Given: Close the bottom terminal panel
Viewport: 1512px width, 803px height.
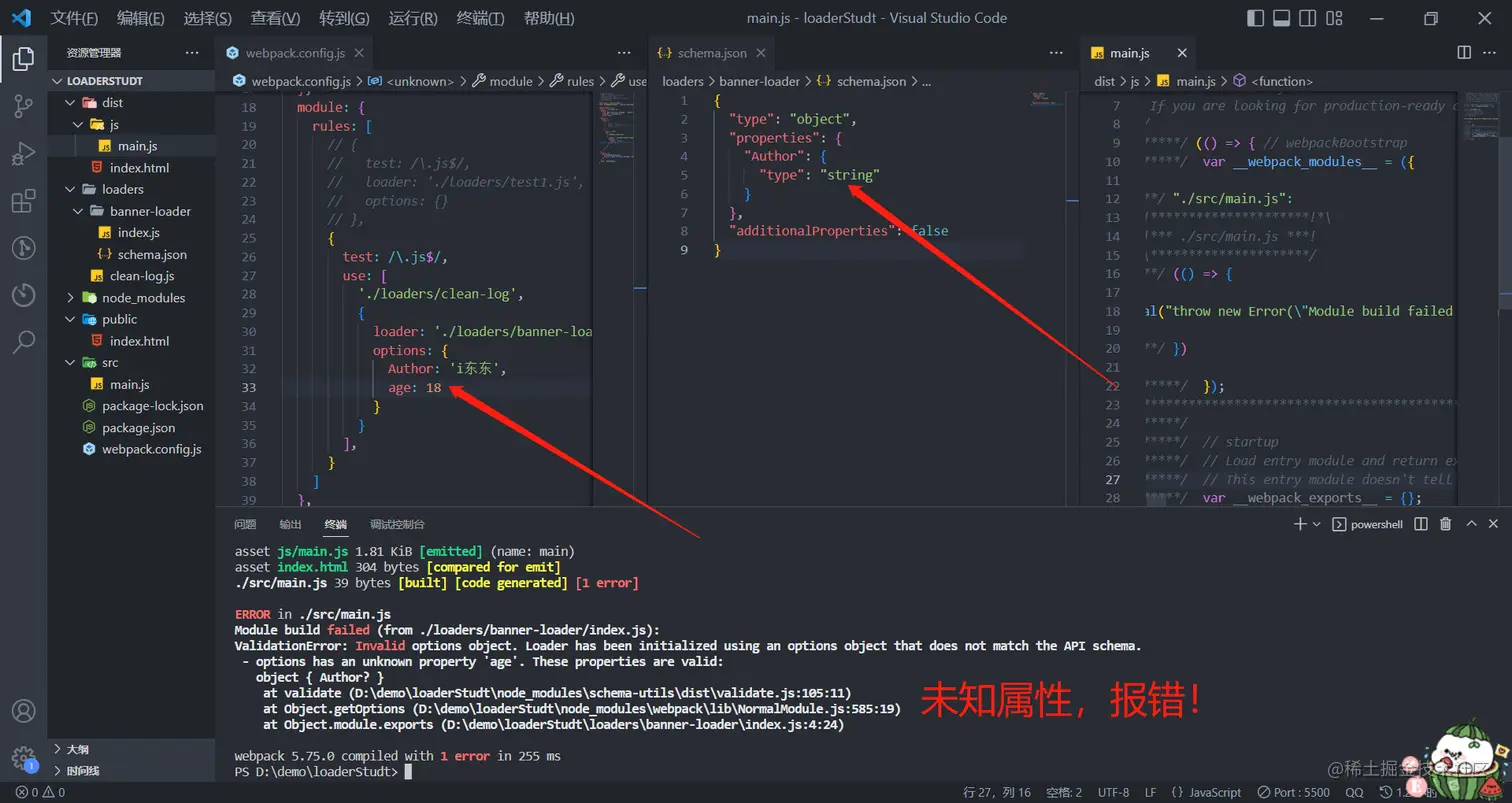Looking at the screenshot, I should [x=1493, y=524].
